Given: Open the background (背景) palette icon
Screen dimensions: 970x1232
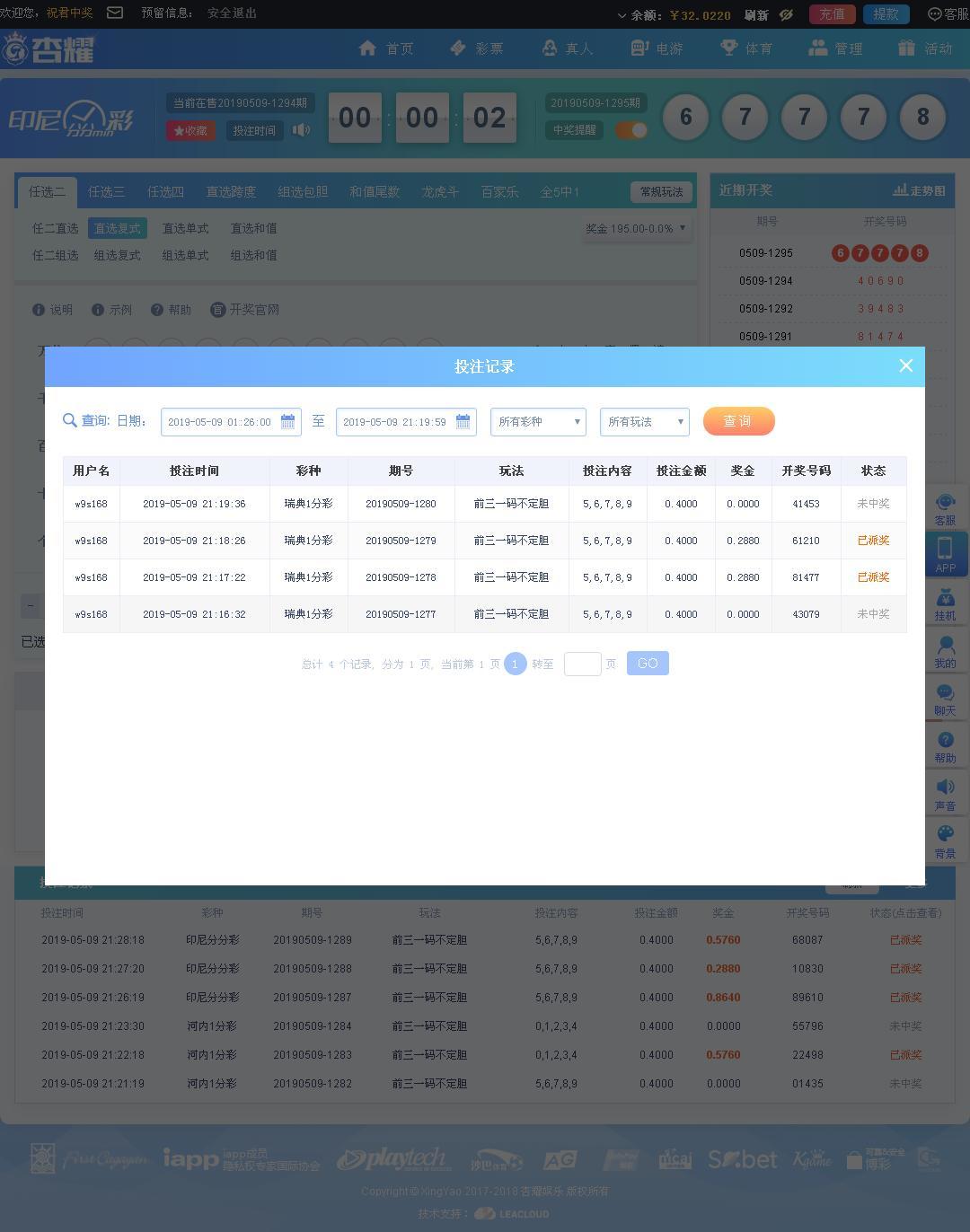Looking at the screenshot, I should click(945, 840).
